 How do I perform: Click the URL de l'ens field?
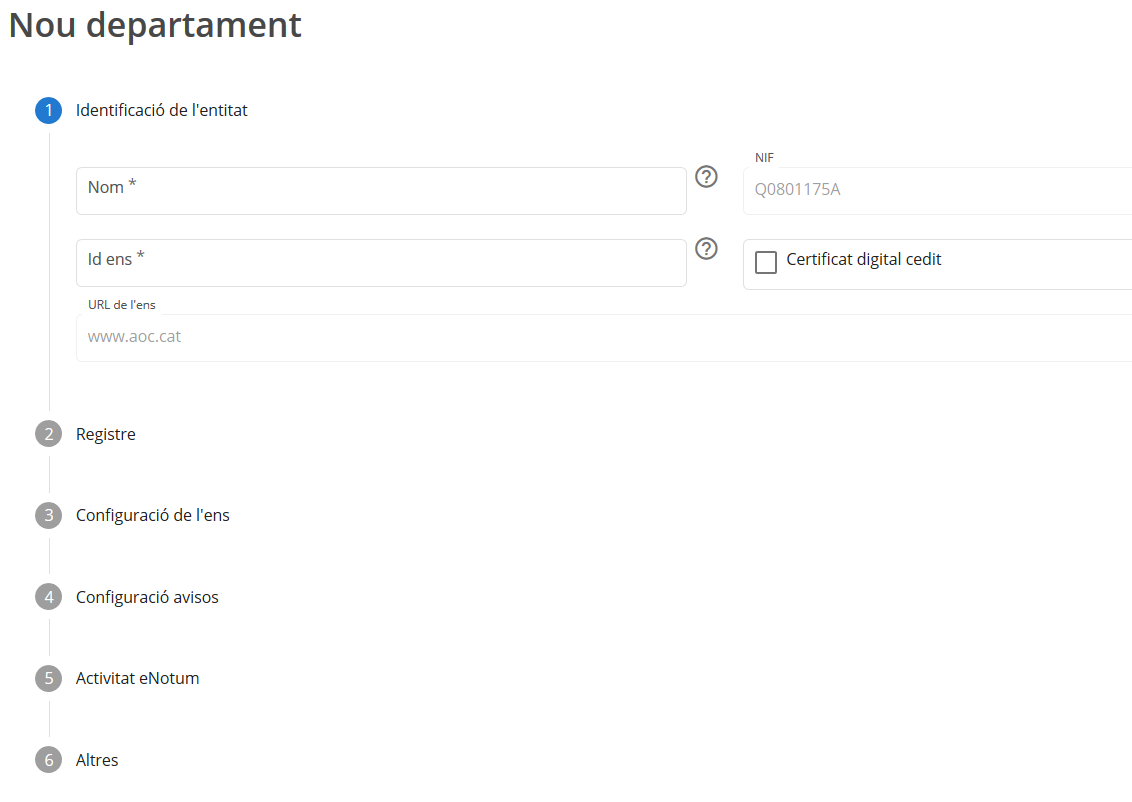coord(604,338)
